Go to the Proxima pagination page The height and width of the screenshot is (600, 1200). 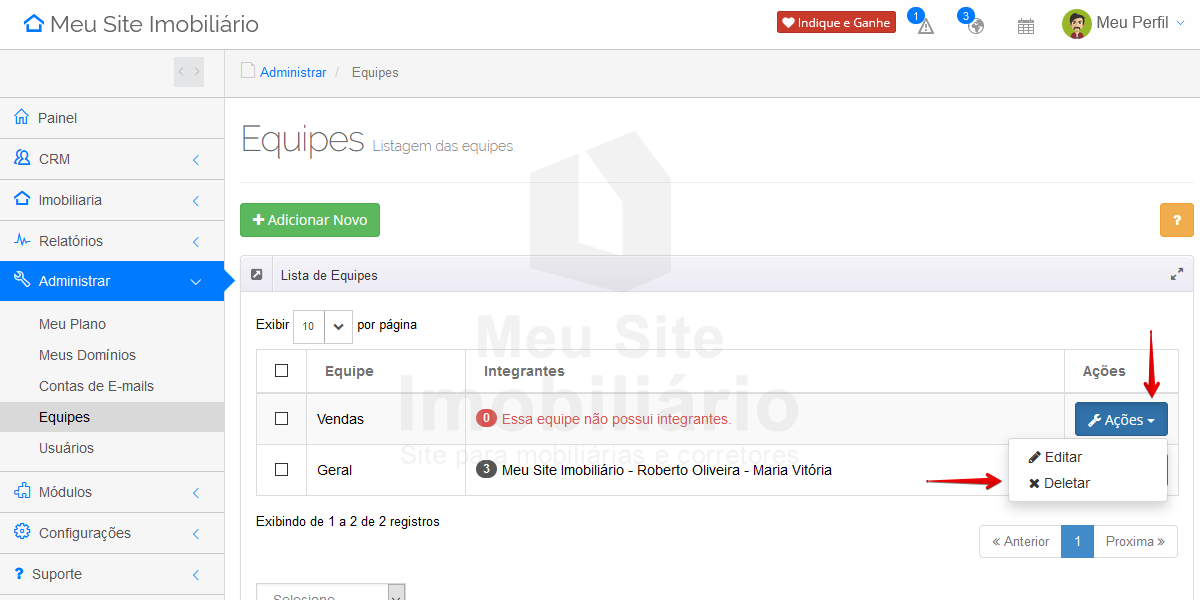coord(1135,541)
